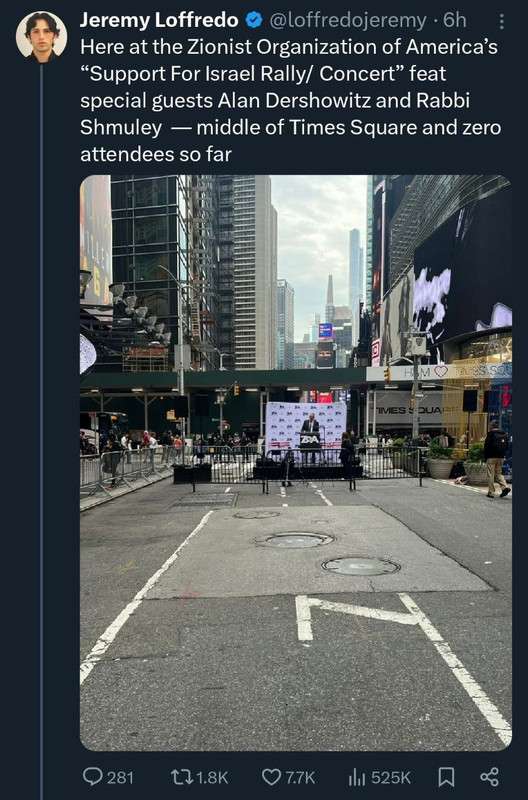Image resolution: width=528 pixels, height=800 pixels.
Task: Open Jeremy Loffredo's profile avatar
Action: coord(41,36)
